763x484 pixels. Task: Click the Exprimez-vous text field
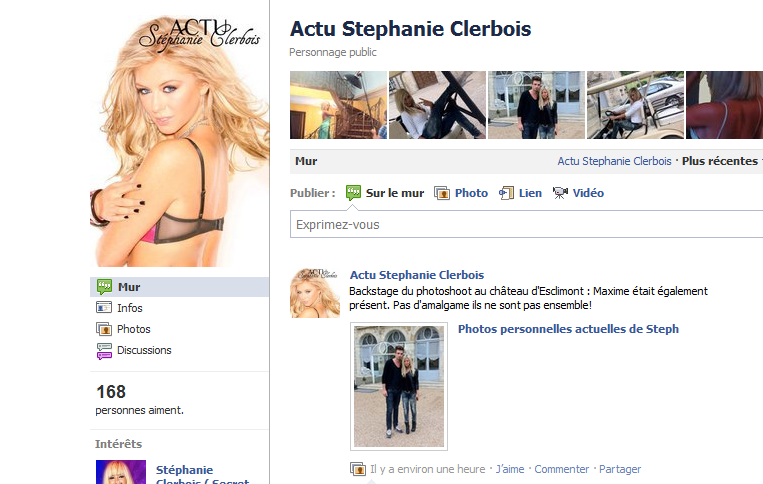pyautogui.click(x=527, y=224)
